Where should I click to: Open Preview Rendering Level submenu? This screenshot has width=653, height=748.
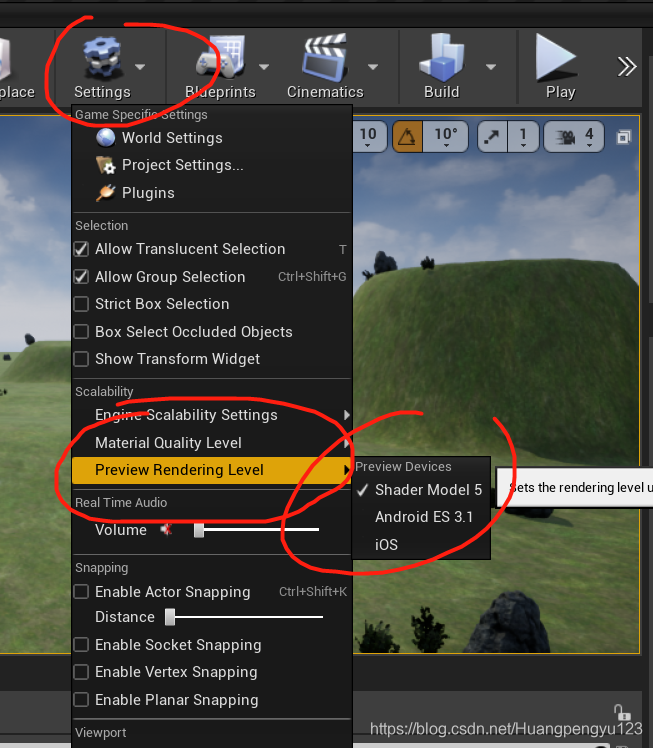click(212, 470)
